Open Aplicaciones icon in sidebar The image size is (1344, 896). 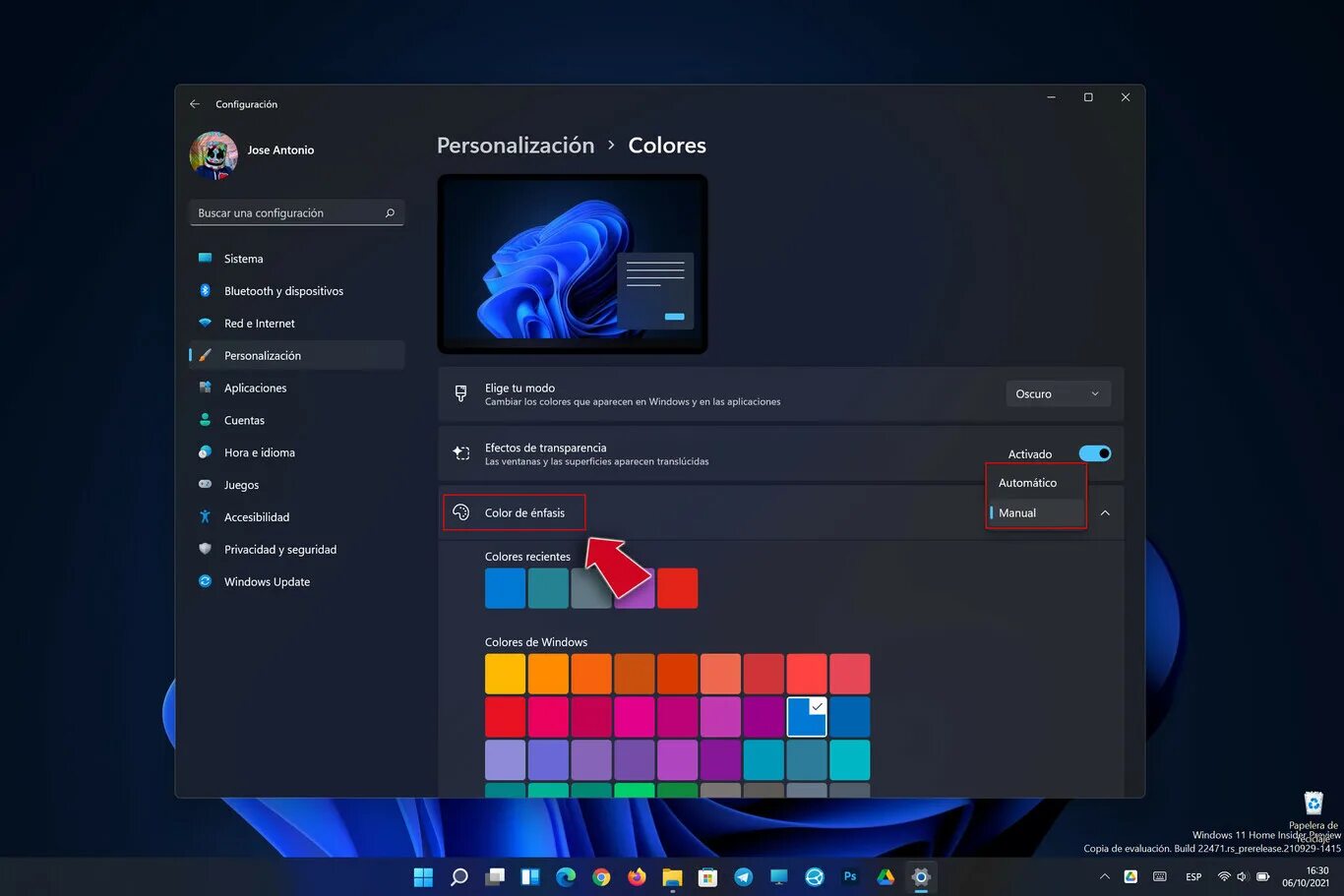[205, 388]
